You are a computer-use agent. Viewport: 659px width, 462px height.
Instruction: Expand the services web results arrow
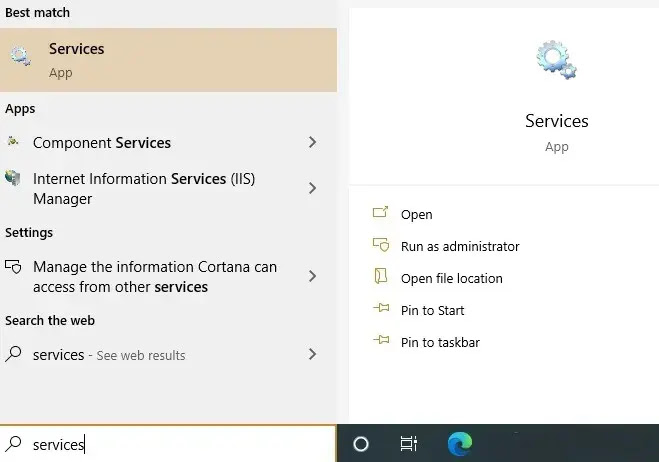click(x=312, y=354)
